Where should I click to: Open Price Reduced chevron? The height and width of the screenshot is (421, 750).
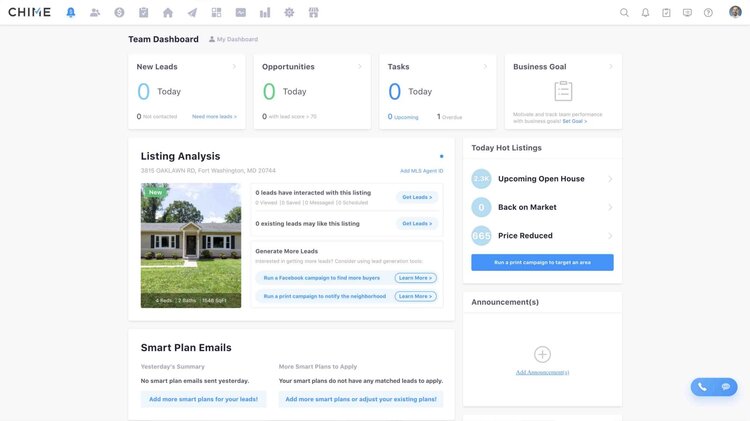point(610,236)
